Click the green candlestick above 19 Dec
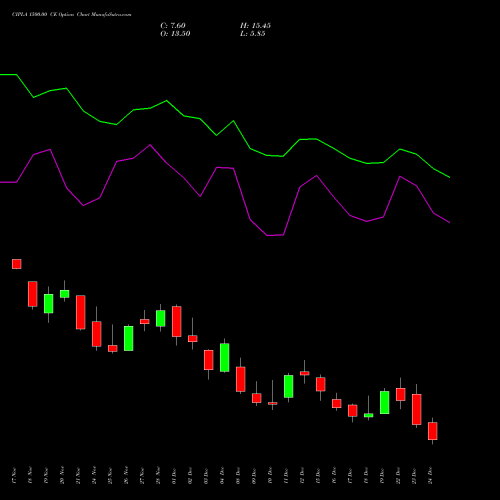Viewport: 500px width, 500px height. [385, 402]
